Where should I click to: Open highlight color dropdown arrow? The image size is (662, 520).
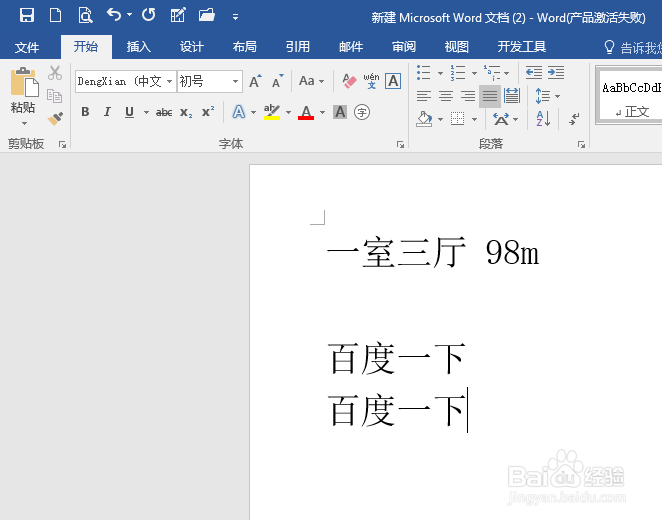tap(288, 112)
